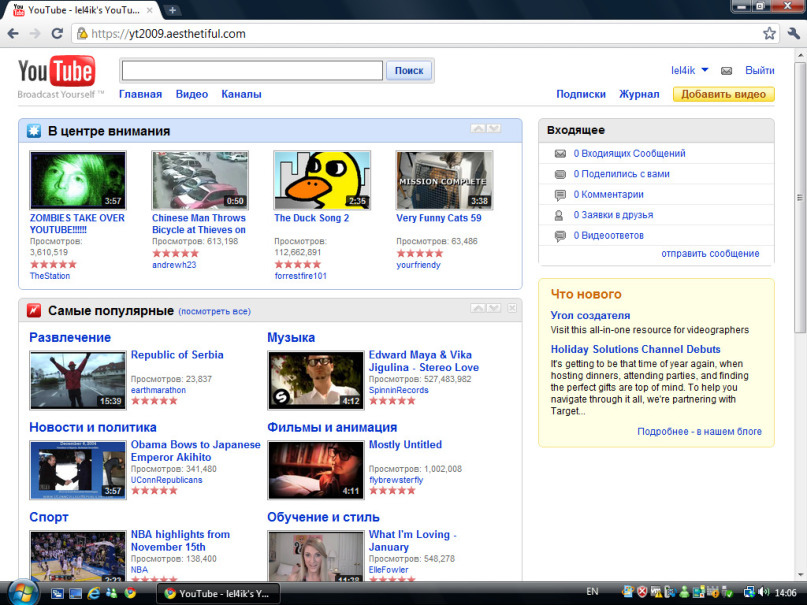The height and width of the screenshot is (605, 807).
Task: Open the Obama Bows to Japanese Emperor title
Action: click(x=196, y=451)
